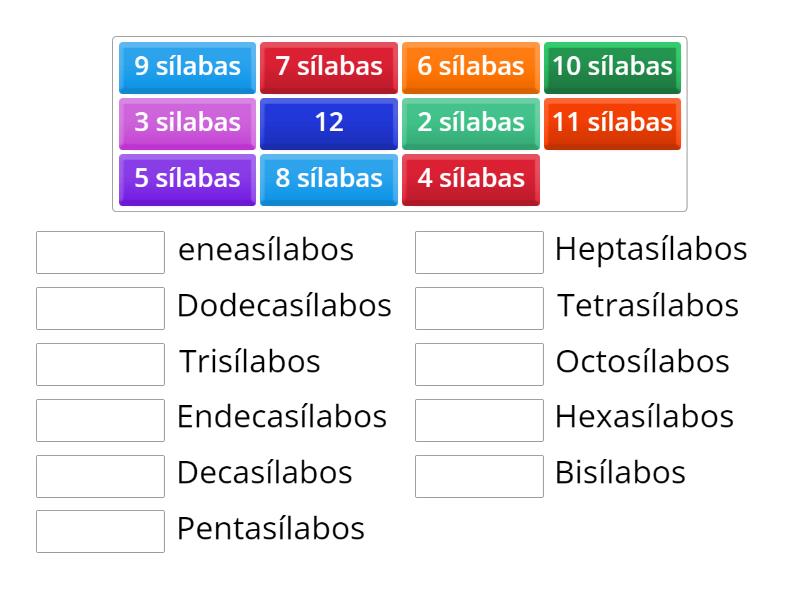
Task: Select the "12" dark blue tile
Action: 328,123
